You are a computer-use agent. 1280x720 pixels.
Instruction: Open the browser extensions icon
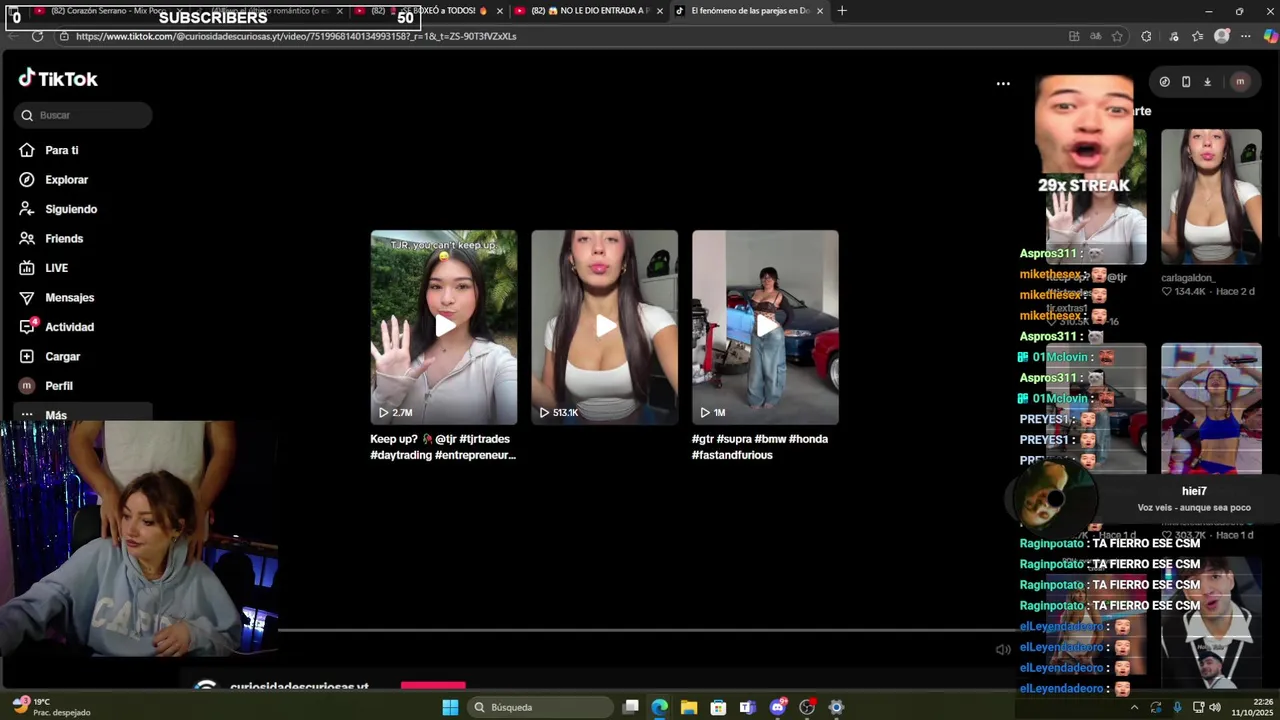coord(1146,36)
